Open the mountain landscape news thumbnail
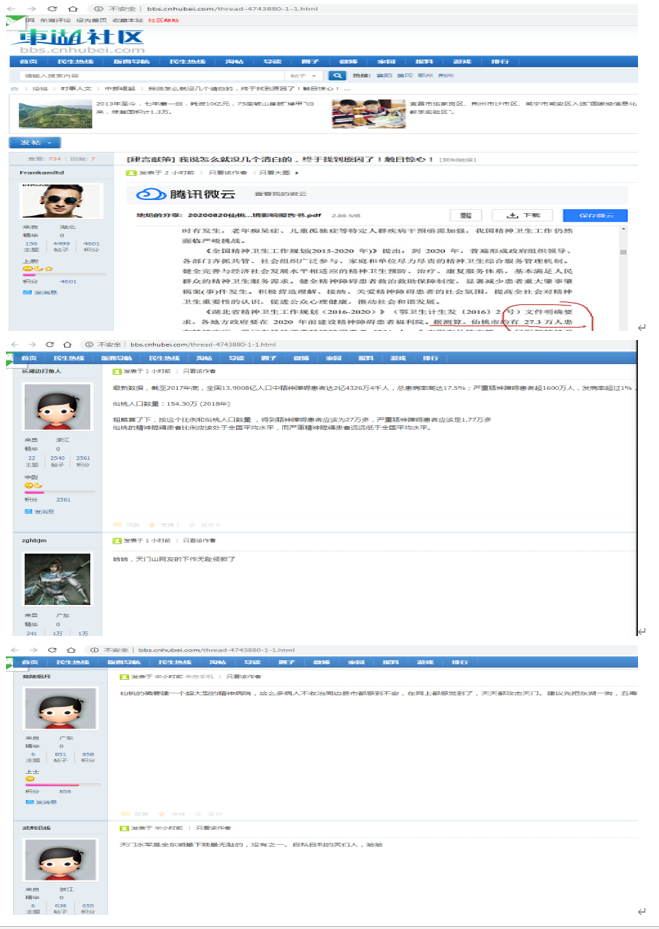This screenshot has height=929, width=659. [55, 115]
